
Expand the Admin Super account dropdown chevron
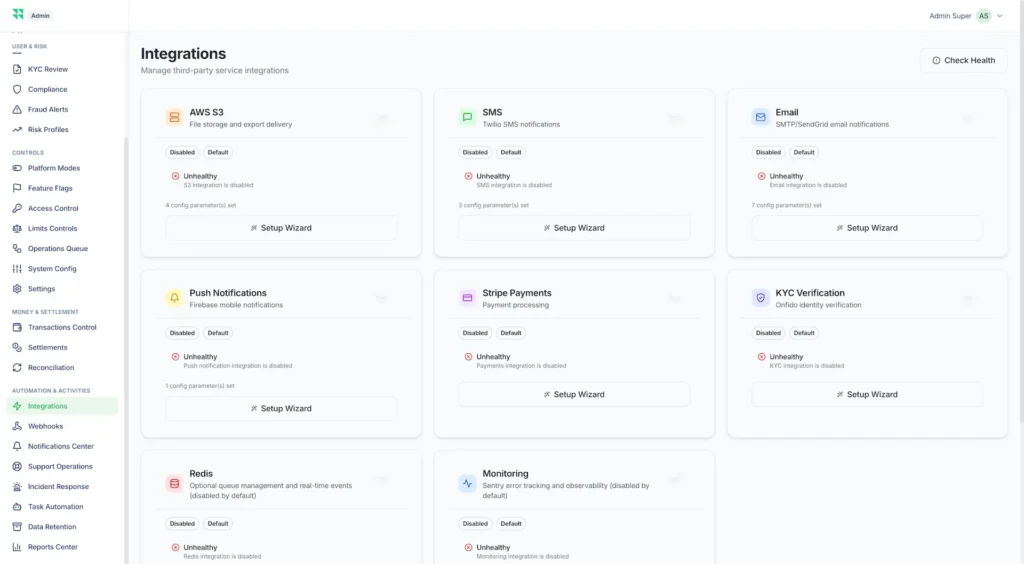tap(1000, 16)
